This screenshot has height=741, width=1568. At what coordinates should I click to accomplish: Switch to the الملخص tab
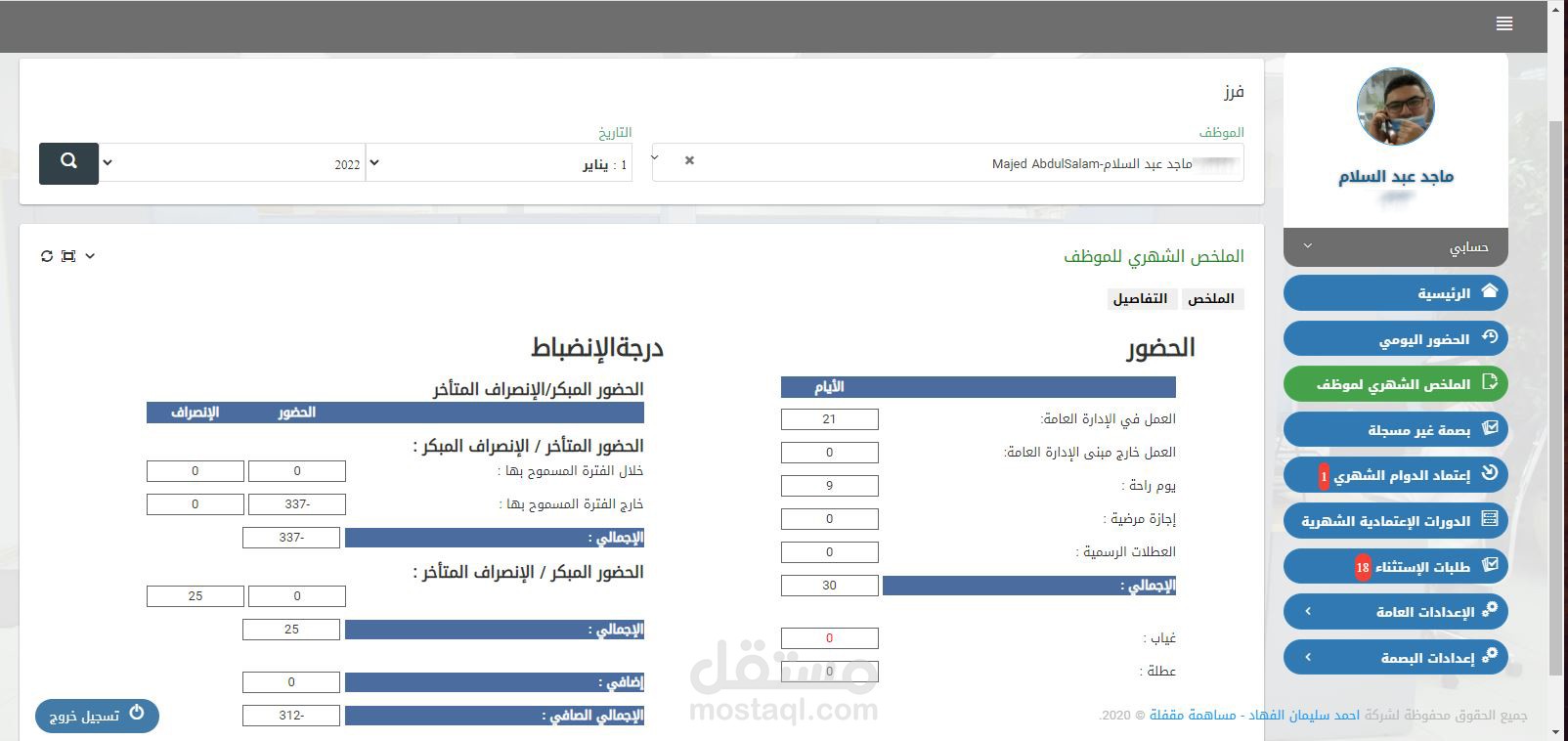(x=1211, y=299)
